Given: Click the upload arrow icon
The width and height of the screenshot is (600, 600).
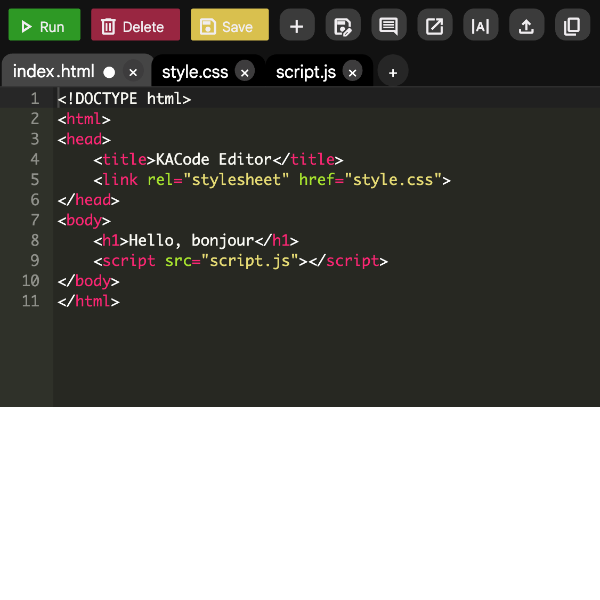Looking at the screenshot, I should [x=526, y=26].
